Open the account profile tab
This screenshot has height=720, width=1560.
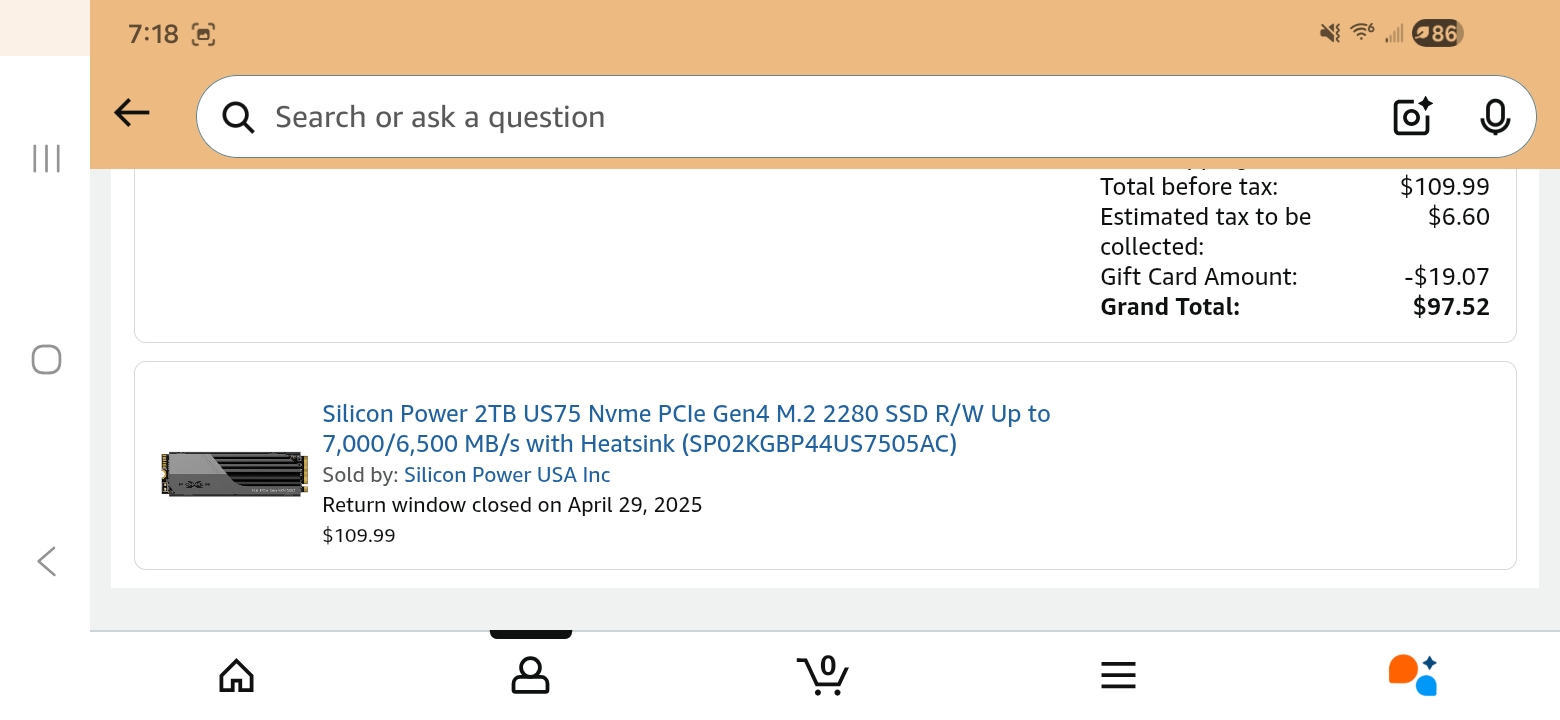[530, 675]
